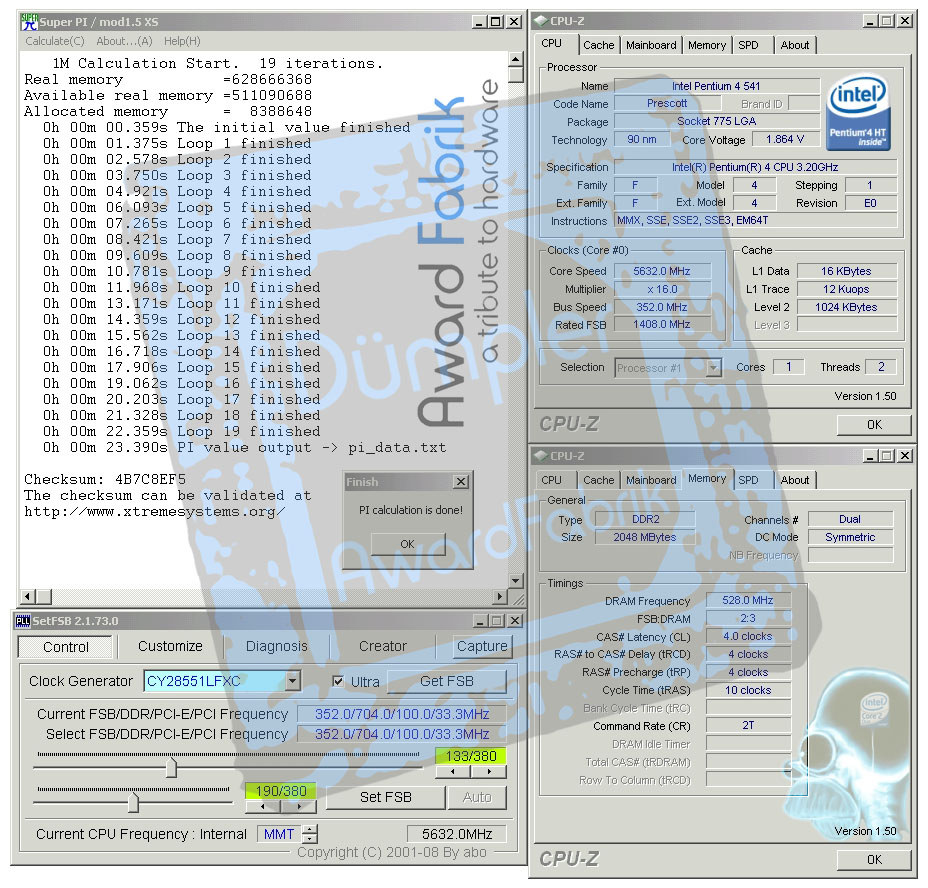
Task: Switch to Mainboard tab in bottom CPU-Z
Action: click(x=651, y=480)
